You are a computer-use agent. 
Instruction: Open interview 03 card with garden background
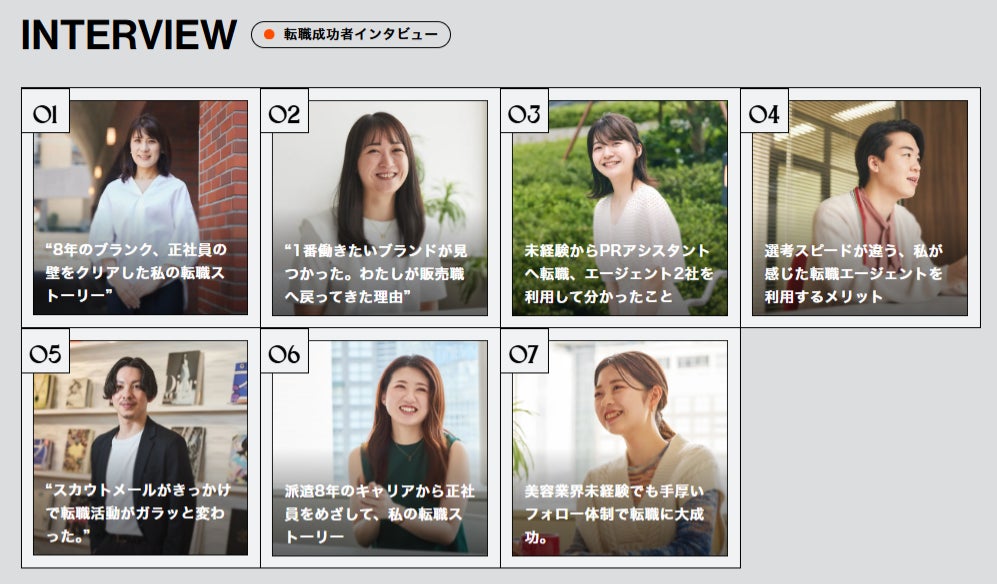pos(620,207)
